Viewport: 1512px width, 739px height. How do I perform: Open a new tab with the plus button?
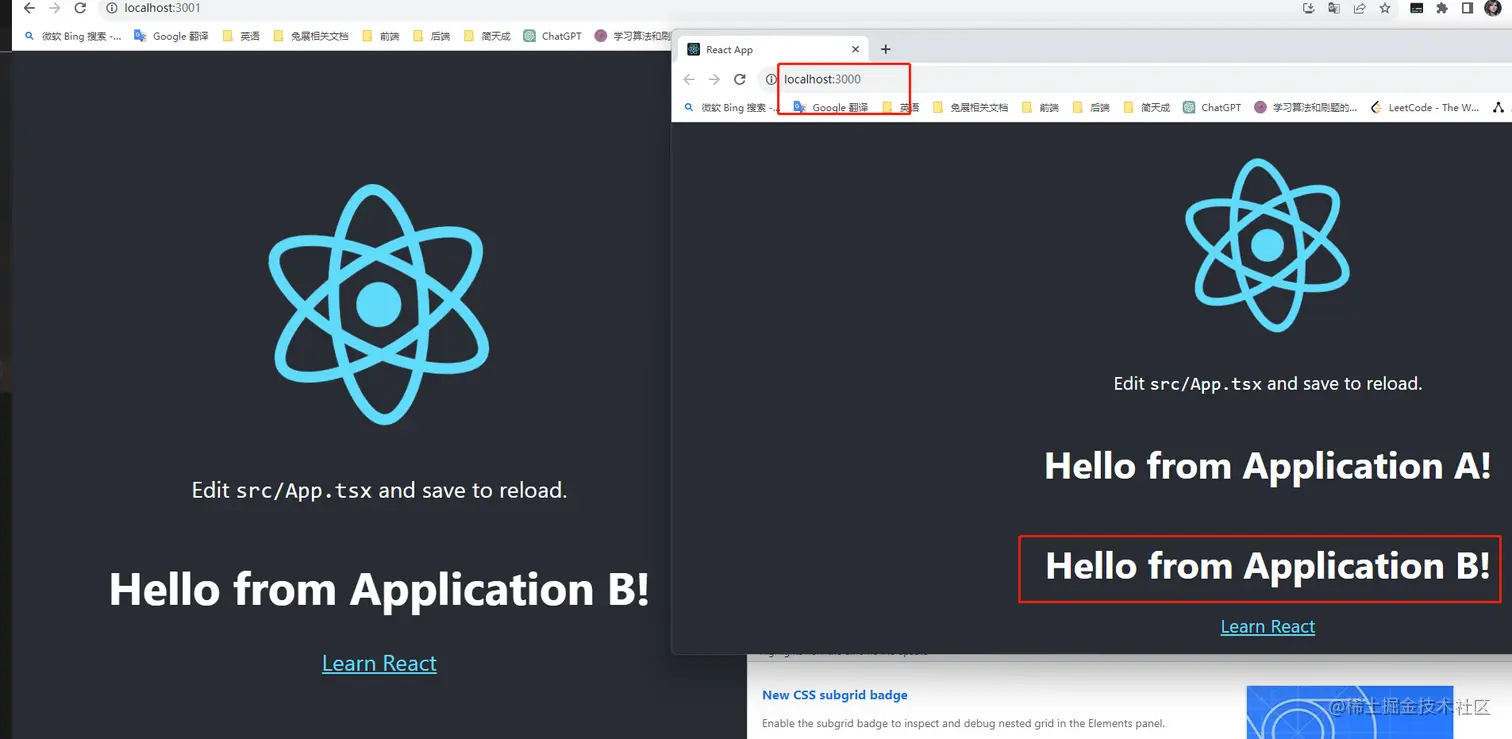[885, 49]
